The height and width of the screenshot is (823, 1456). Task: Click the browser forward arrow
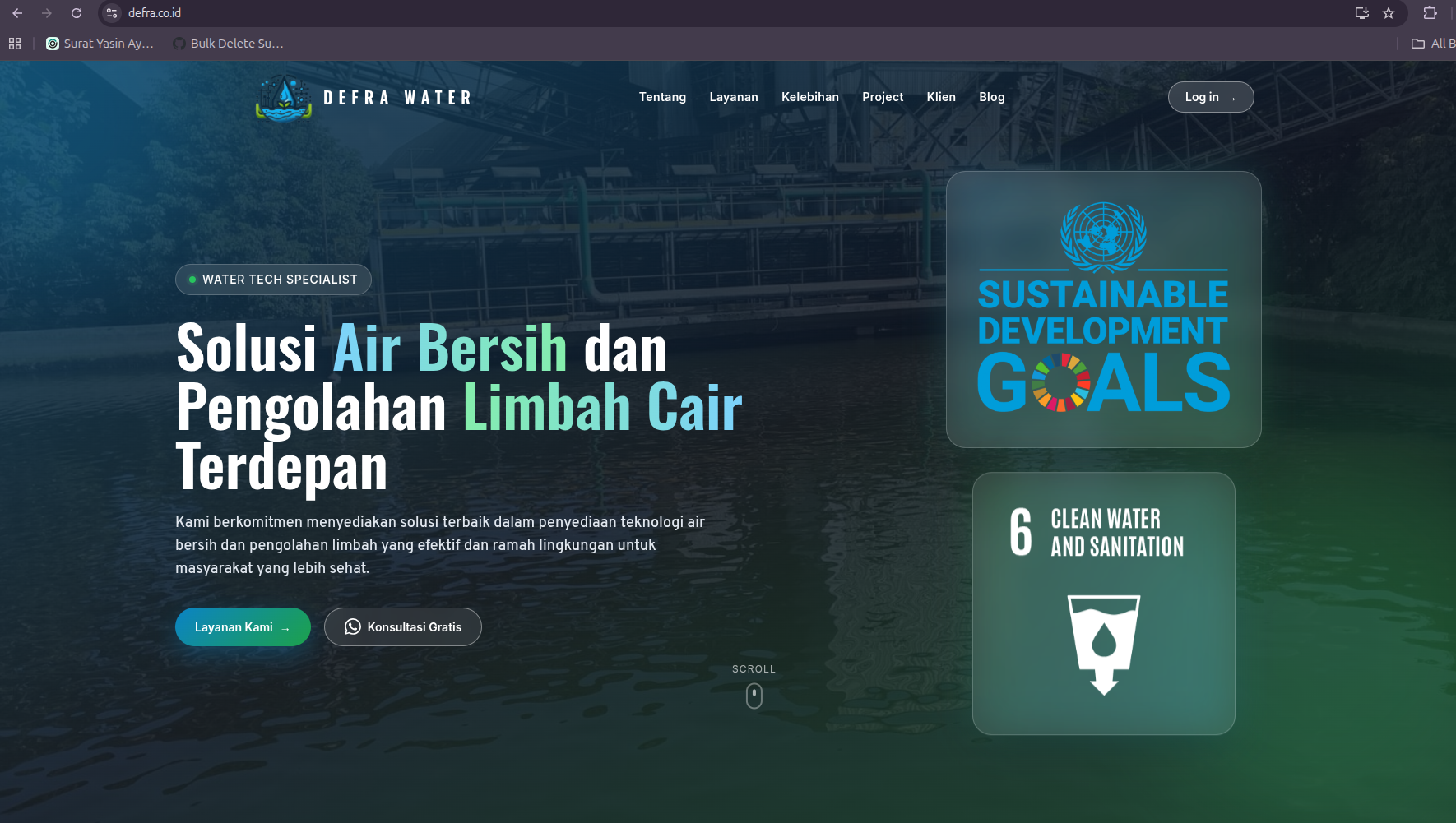(47, 13)
